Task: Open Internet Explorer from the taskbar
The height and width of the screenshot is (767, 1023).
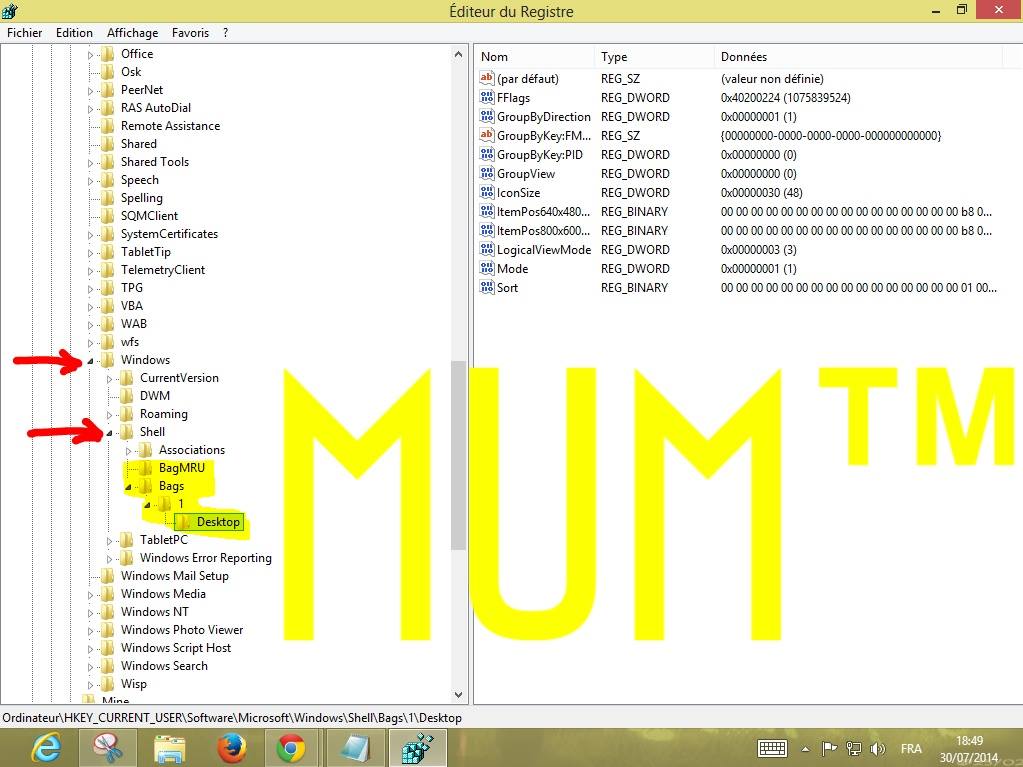Action: [46, 748]
